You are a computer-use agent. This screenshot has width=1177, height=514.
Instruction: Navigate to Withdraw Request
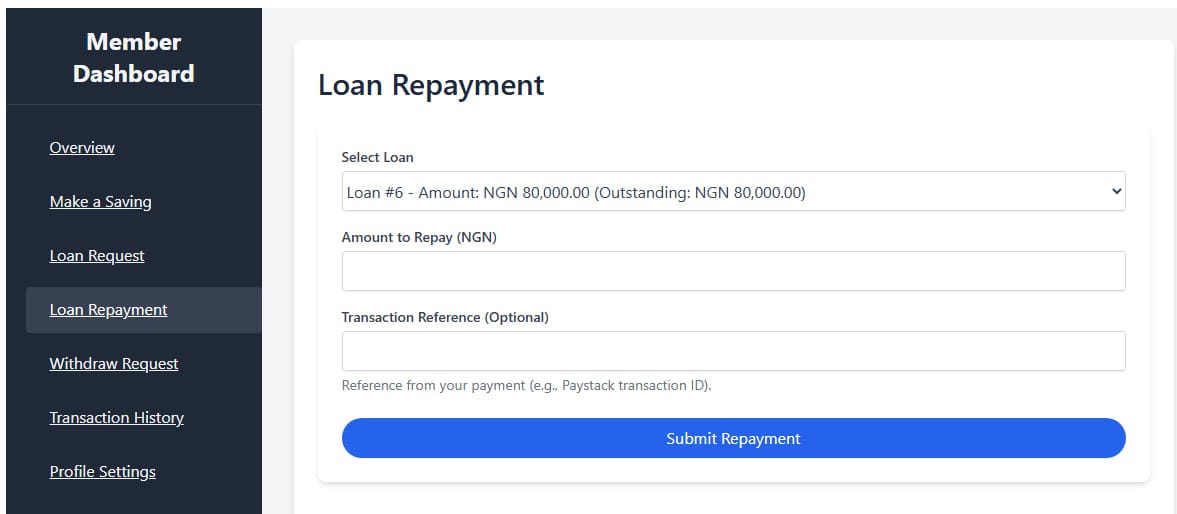[x=114, y=364]
